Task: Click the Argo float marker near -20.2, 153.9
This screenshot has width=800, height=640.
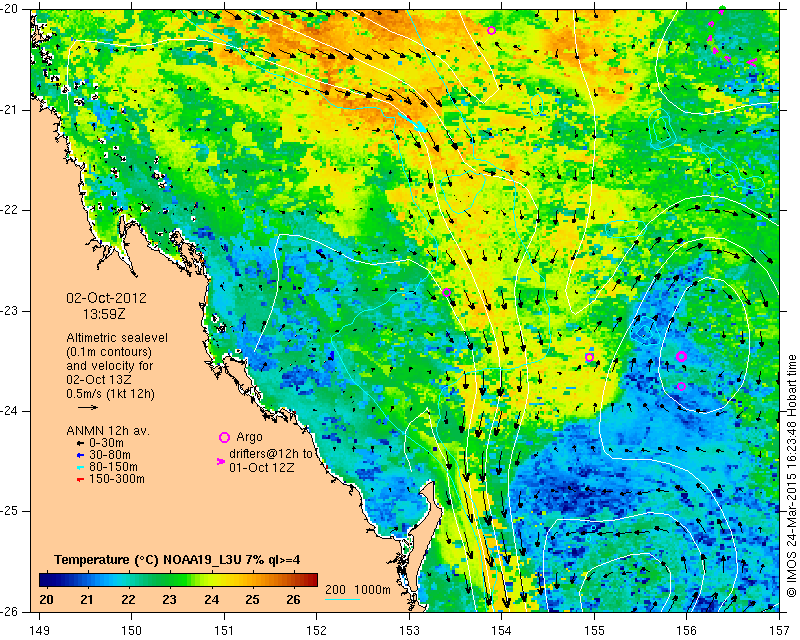Action: (491, 31)
